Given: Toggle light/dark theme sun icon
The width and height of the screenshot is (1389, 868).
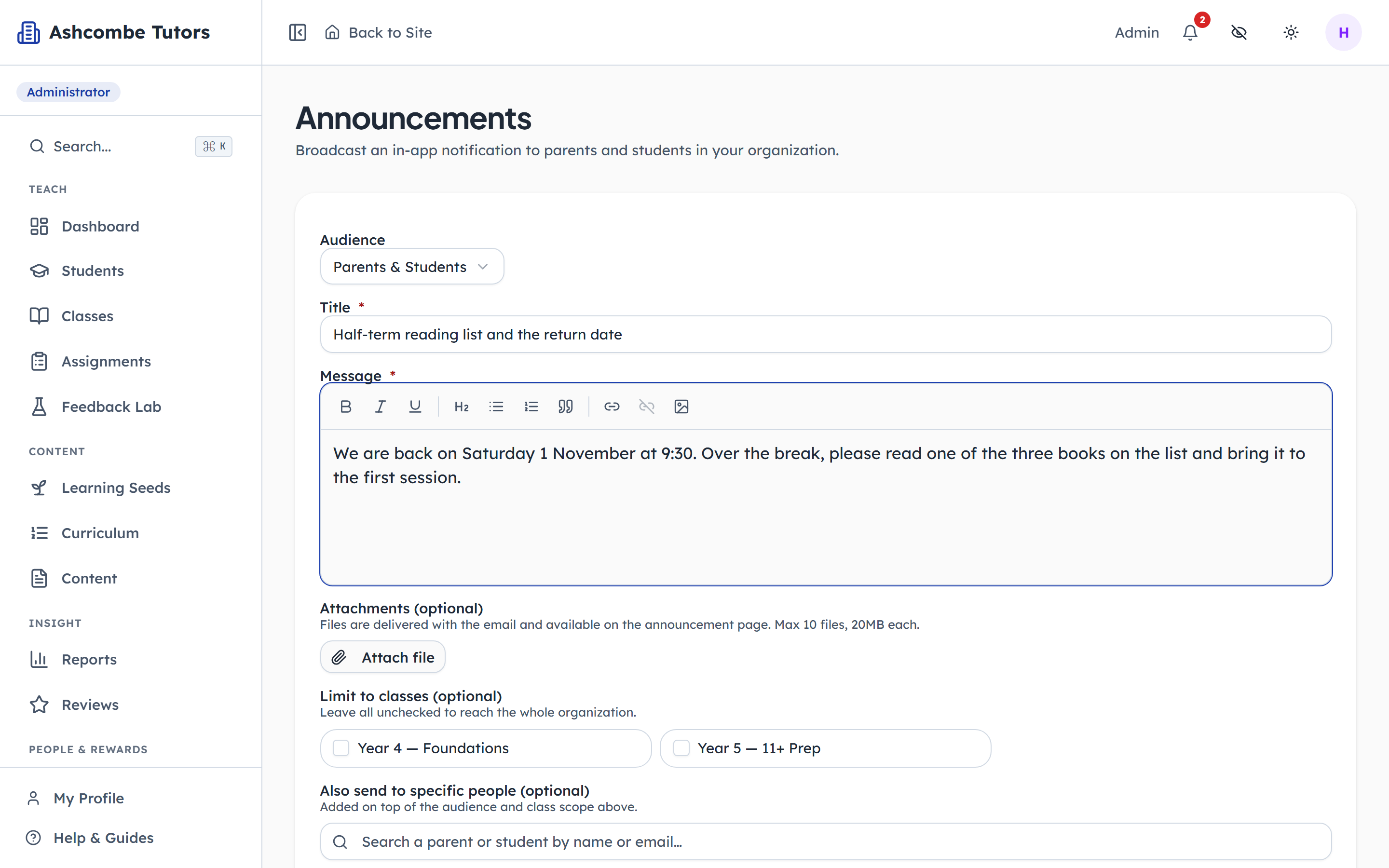Looking at the screenshot, I should pyautogui.click(x=1291, y=32).
